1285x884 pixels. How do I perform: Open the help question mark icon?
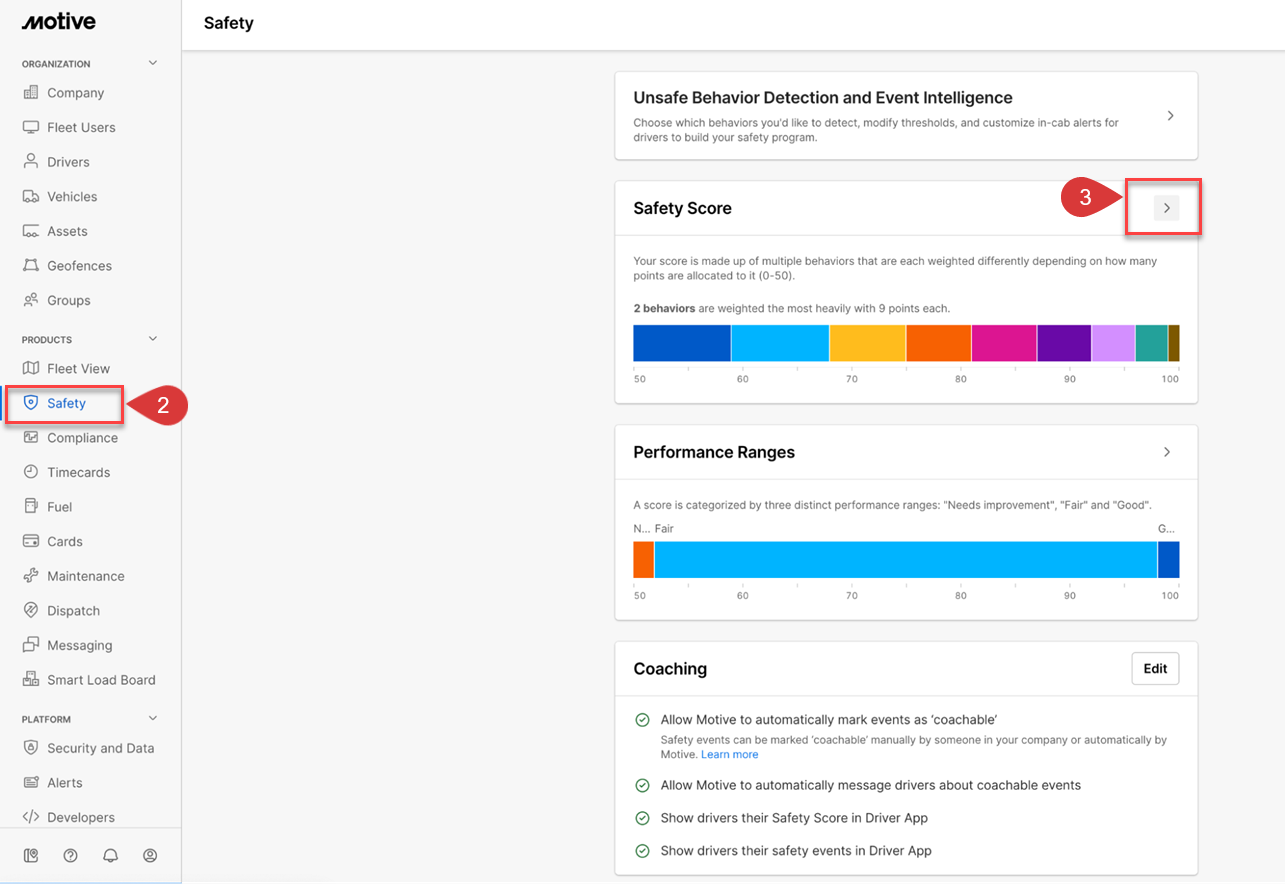(x=70, y=856)
